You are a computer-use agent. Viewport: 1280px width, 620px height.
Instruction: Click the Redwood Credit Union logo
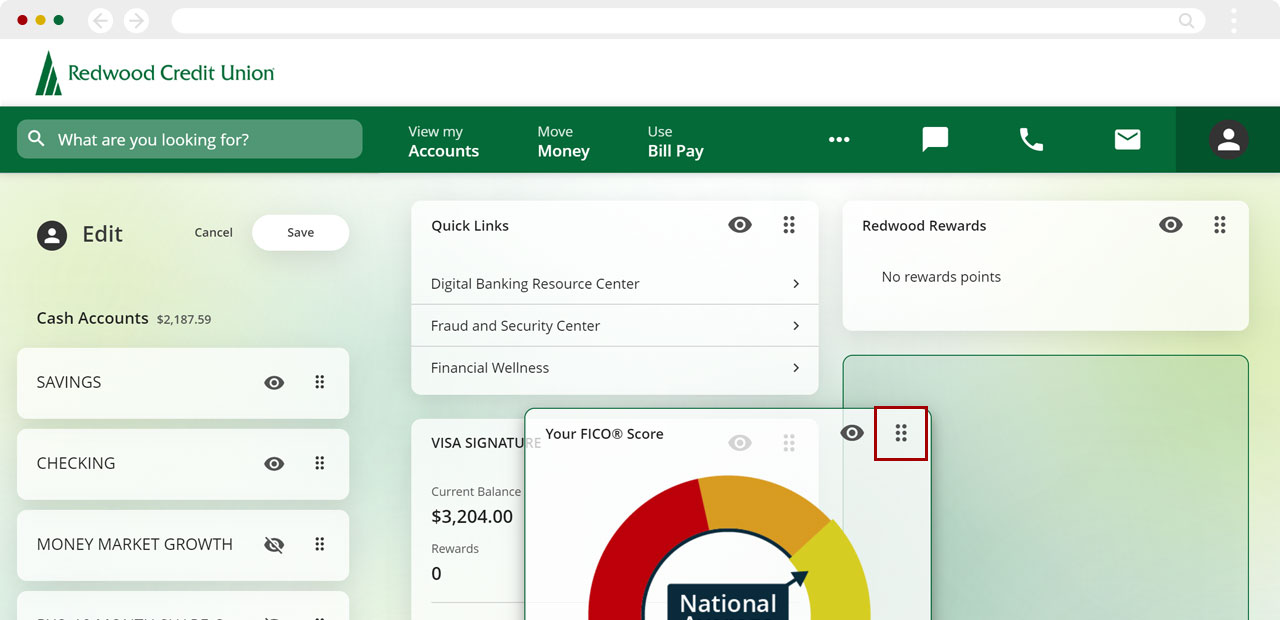click(x=155, y=73)
